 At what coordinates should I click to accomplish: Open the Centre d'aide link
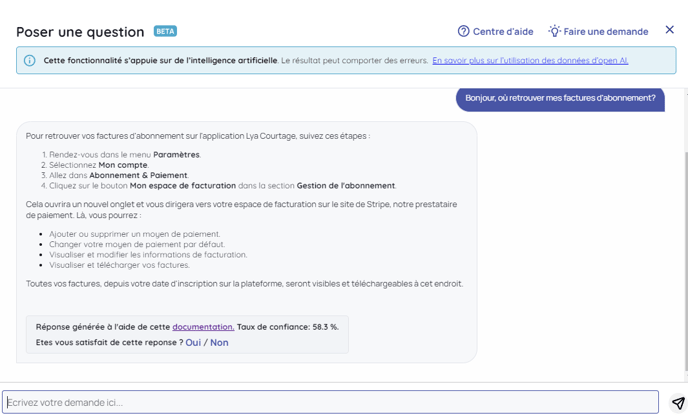pos(503,31)
